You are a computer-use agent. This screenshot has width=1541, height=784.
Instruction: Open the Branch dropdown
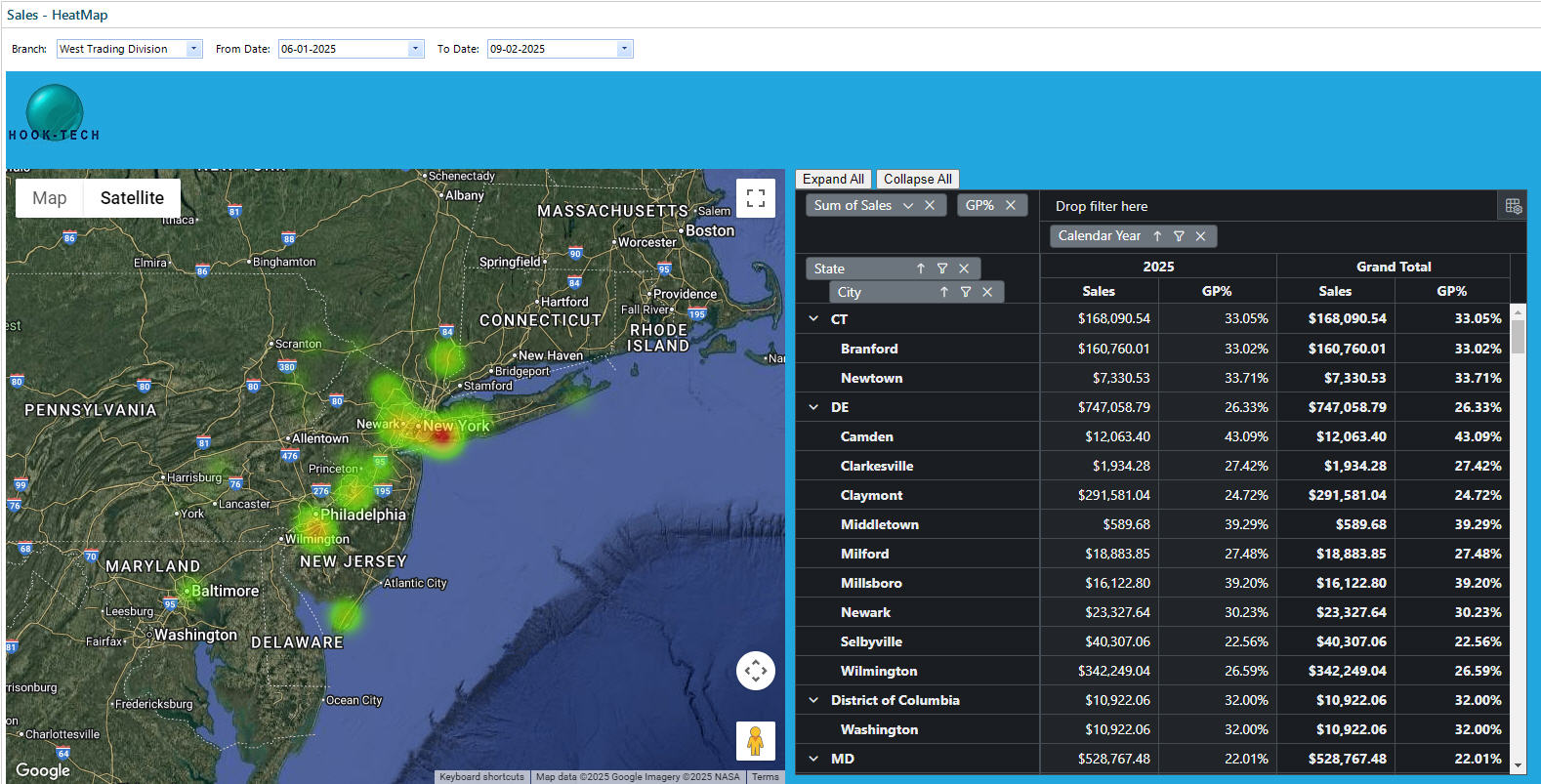(x=193, y=49)
